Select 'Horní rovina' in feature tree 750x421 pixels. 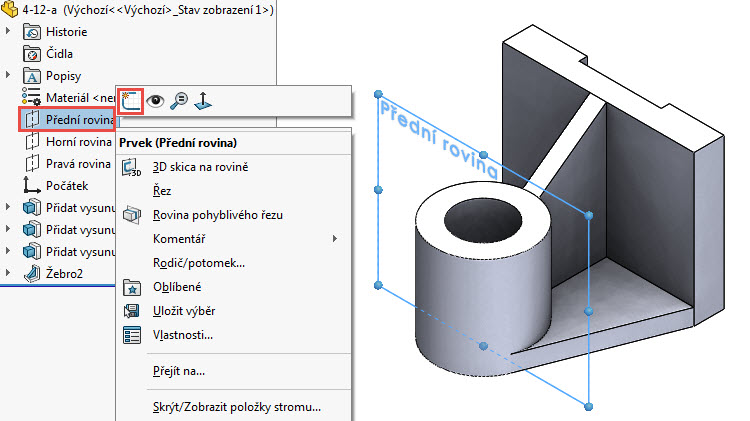[x=78, y=142]
